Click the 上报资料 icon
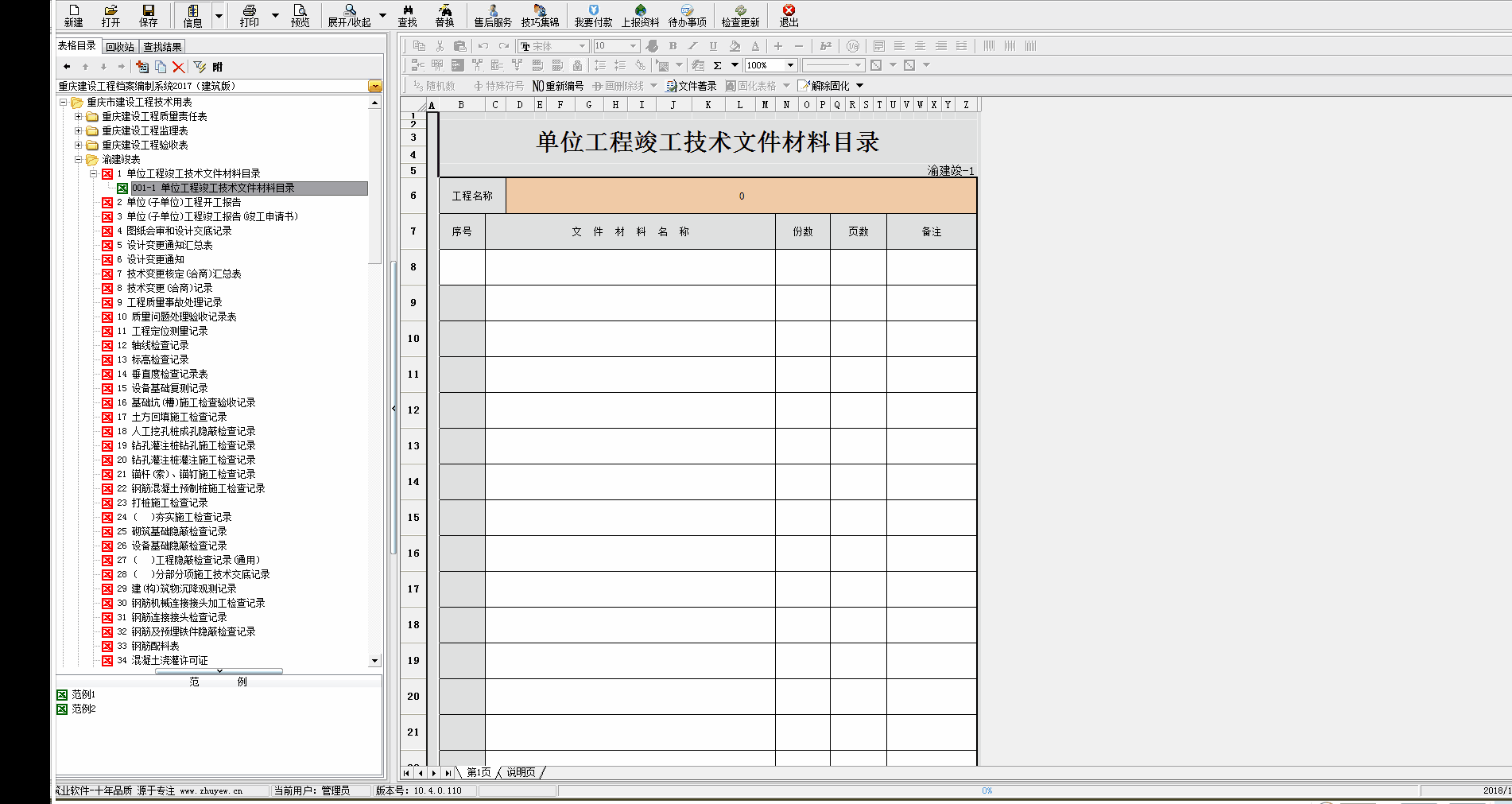 coord(640,14)
